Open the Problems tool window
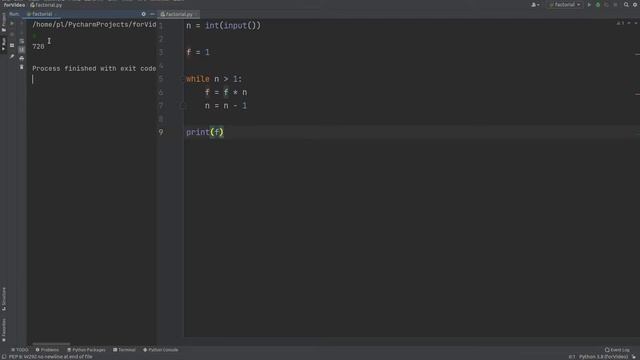The height and width of the screenshot is (360, 640). pyautogui.click(x=47, y=350)
